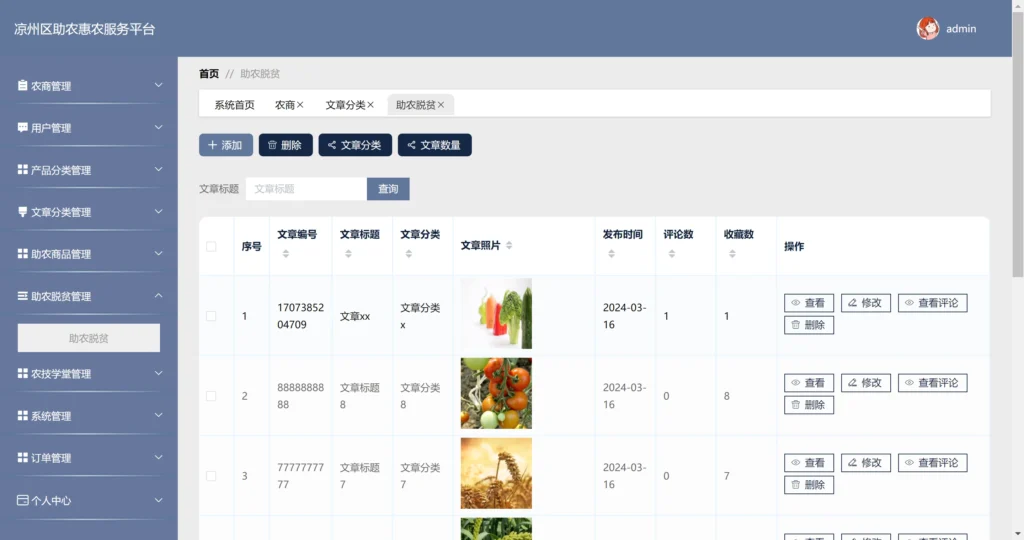Image resolution: width=1024 pixels, height=540 pixels.
Task: Click the 助农脱贫管理 list icon
Action: point(22,296)
